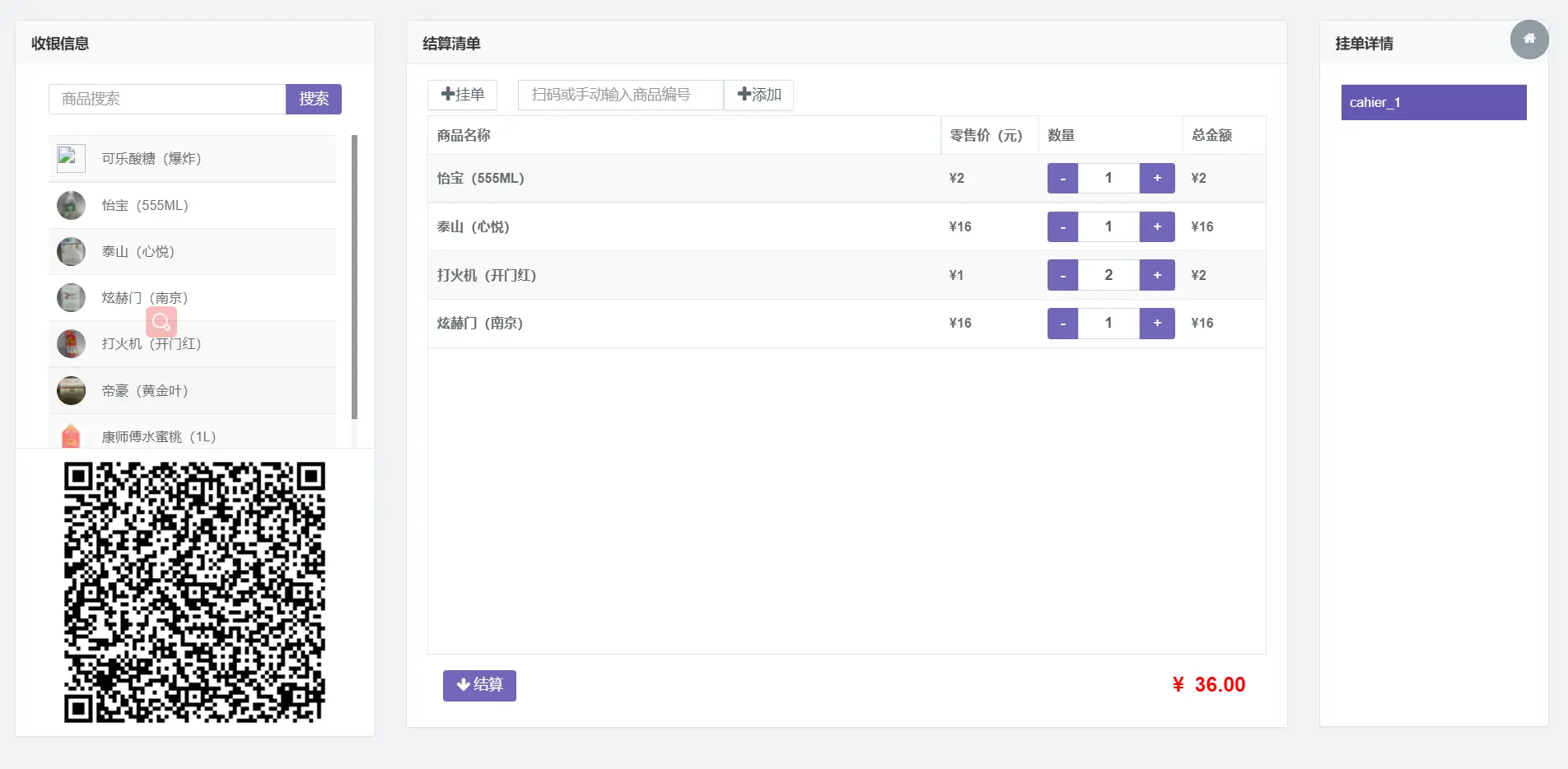Click the 康师傅水蜜桃 product thumbnail
Screen dimensions: 1568x769
tap(71, 436)
